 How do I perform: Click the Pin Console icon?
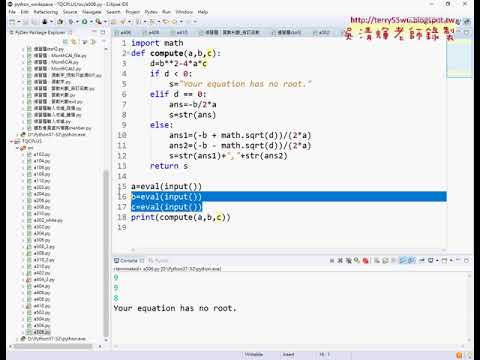422,261
